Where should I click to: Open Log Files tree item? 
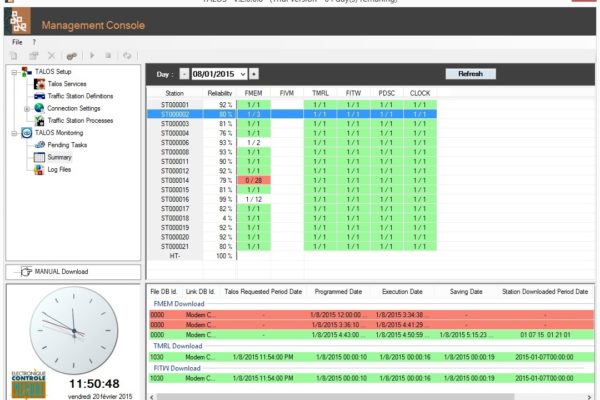coord(59,170)
